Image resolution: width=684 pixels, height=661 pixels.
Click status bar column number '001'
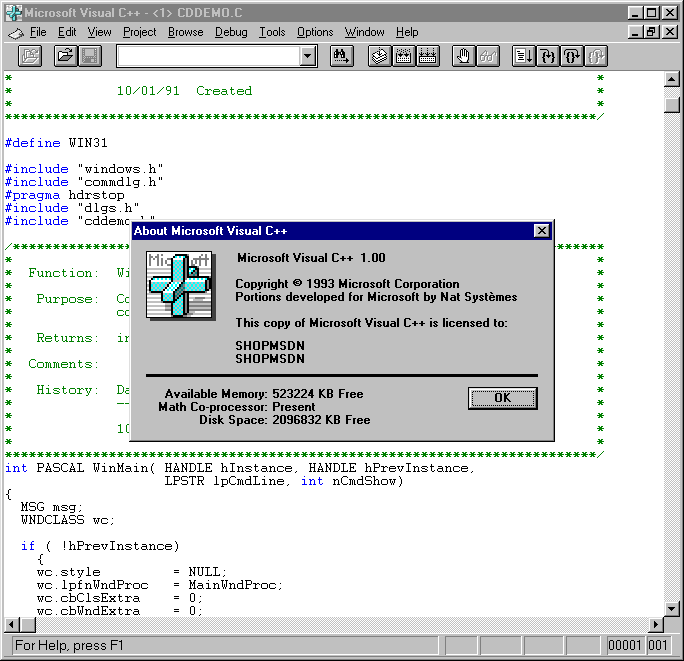(658, 645)
